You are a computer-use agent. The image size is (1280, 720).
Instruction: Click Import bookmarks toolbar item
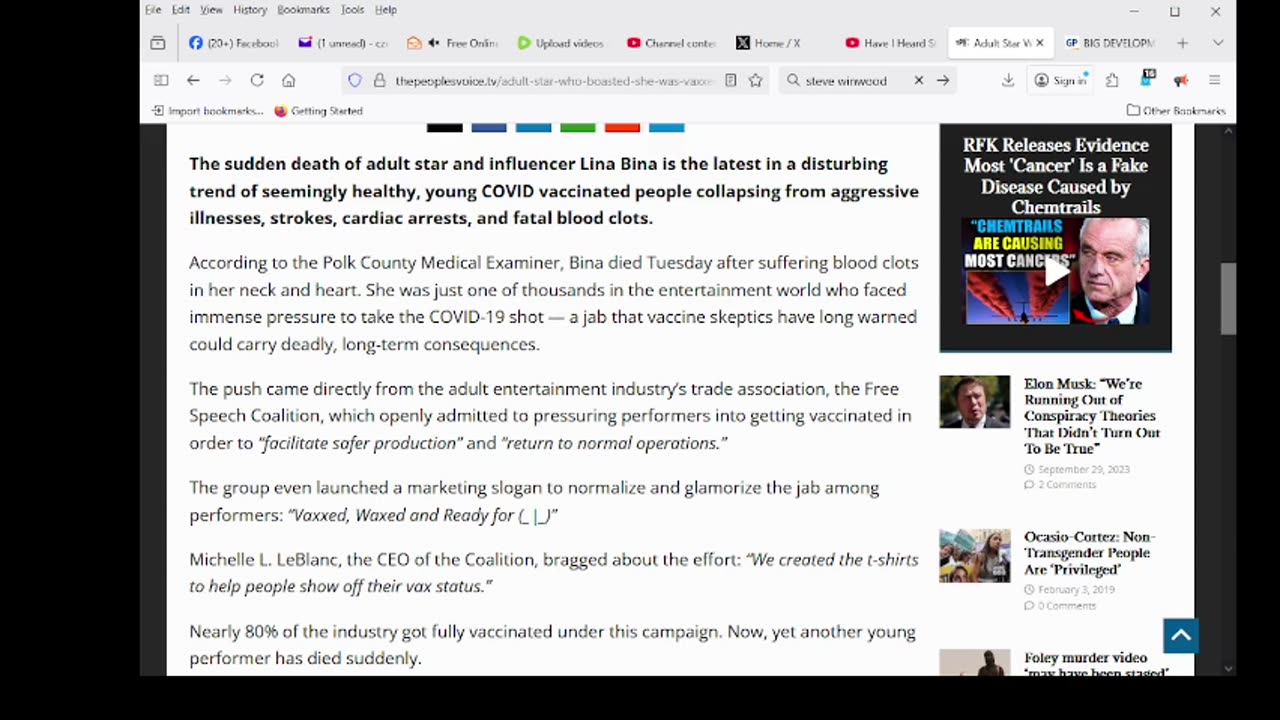208,111
